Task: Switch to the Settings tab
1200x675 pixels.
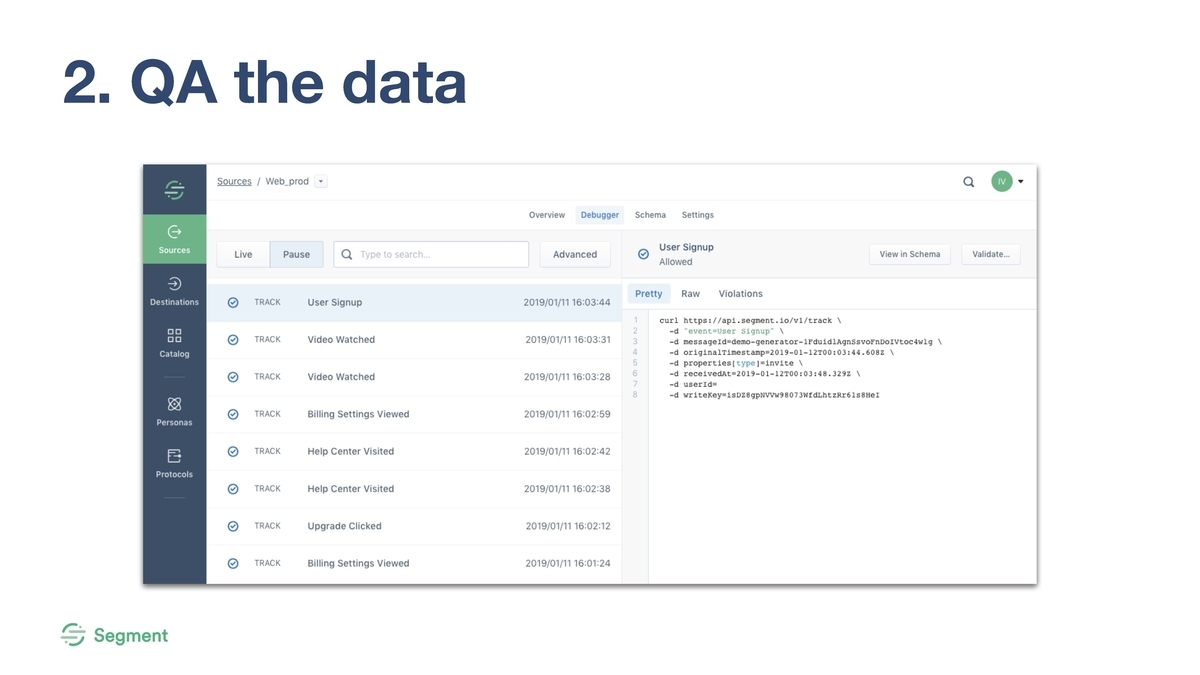Action: coord(698,215)
